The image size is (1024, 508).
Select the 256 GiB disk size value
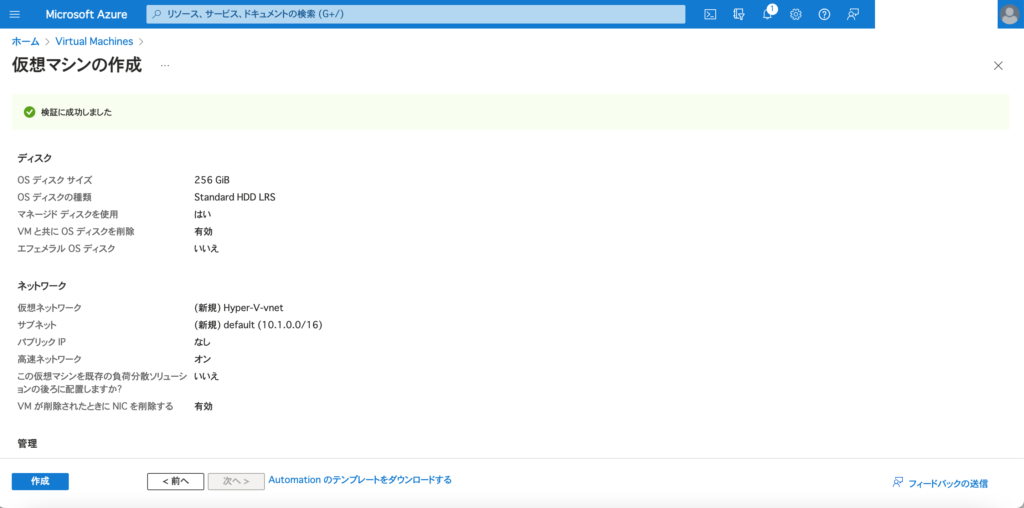pyautogui.click(x=212, y=180)
